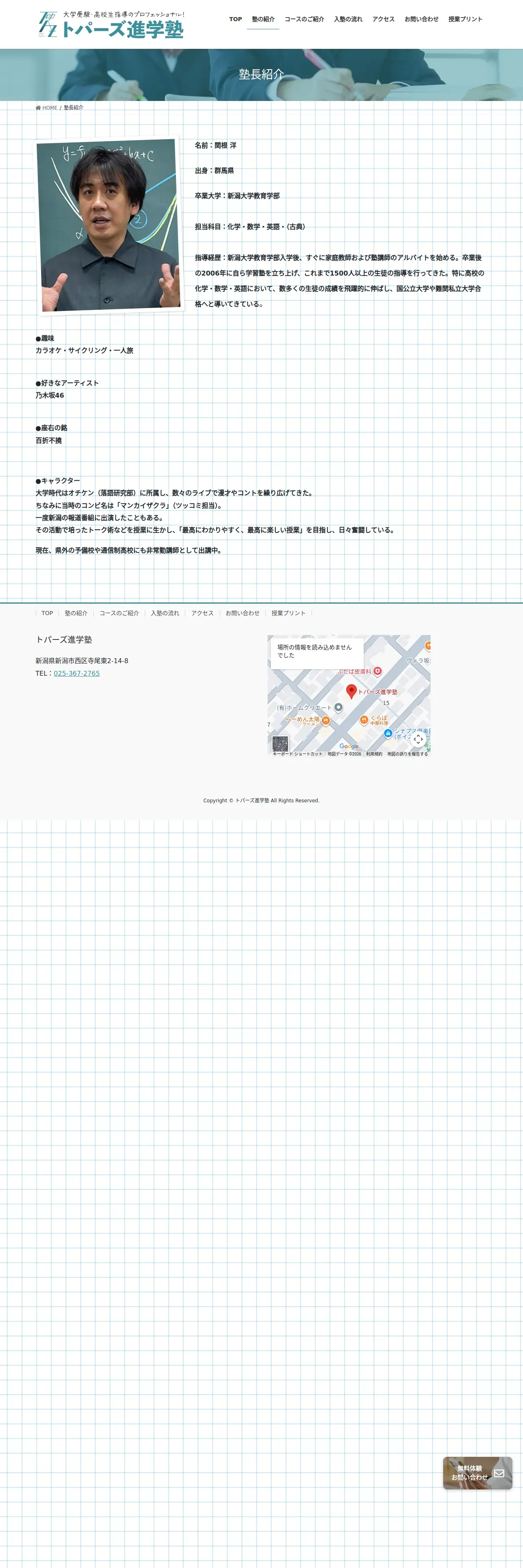Image resolution: width=523 pixels, height=1568 pixels.
Task: Open 授業プリント in header navigation
Action: tap(465, 20)
